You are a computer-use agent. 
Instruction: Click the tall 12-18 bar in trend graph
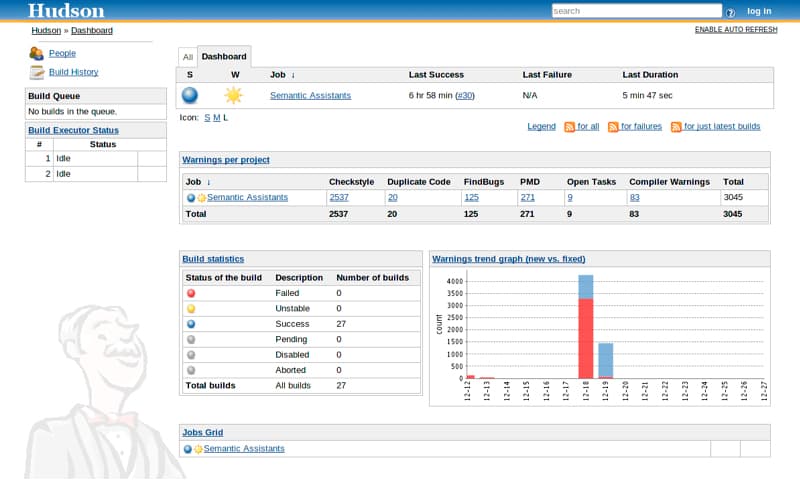click(x=586, y=327)
